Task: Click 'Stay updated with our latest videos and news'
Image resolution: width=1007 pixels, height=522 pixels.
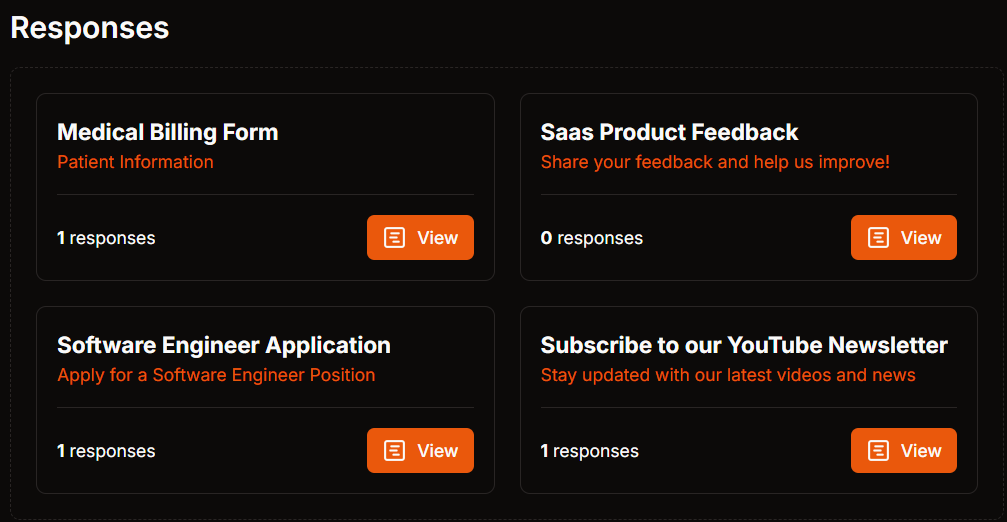Action: point(728,375)
